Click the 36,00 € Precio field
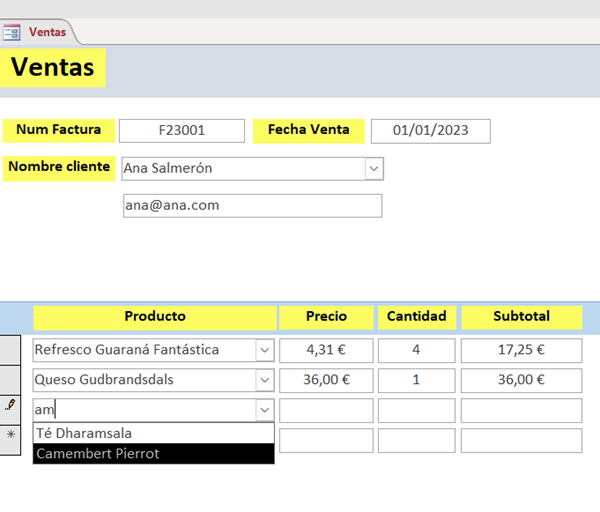The image size is (600, 512). click(x=326, y=380)
